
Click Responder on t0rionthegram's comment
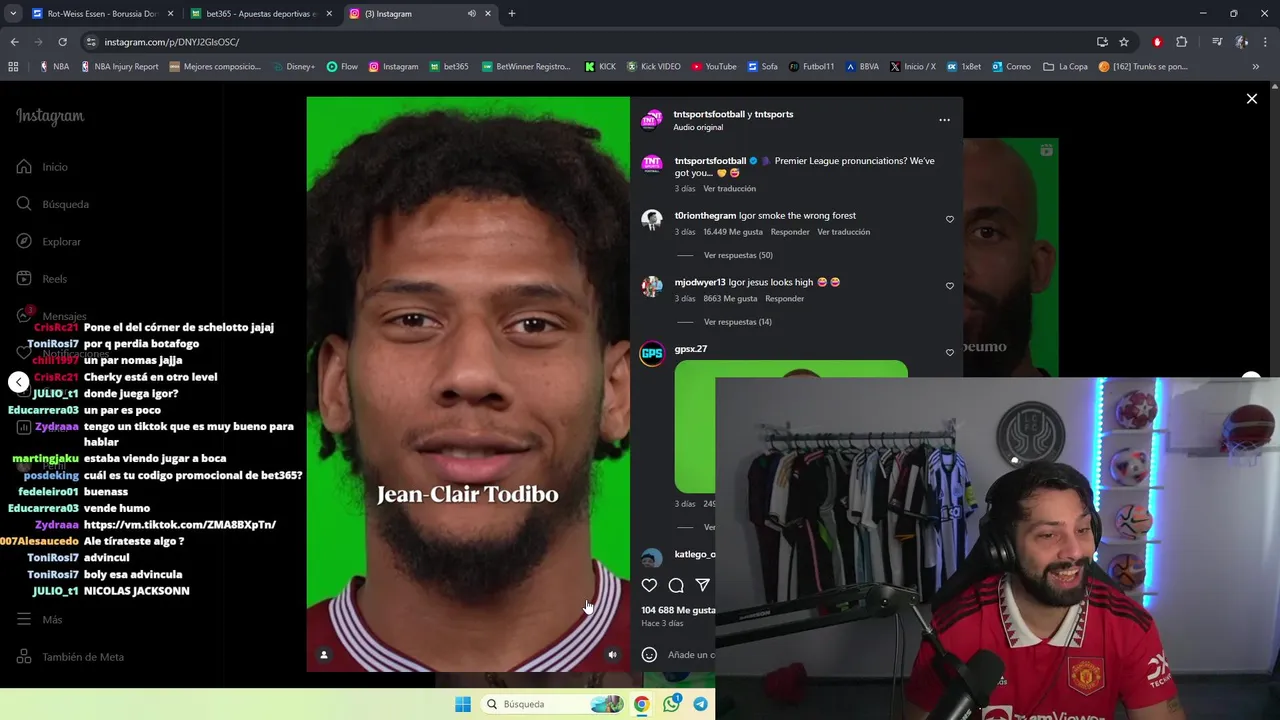coord(790,232)
